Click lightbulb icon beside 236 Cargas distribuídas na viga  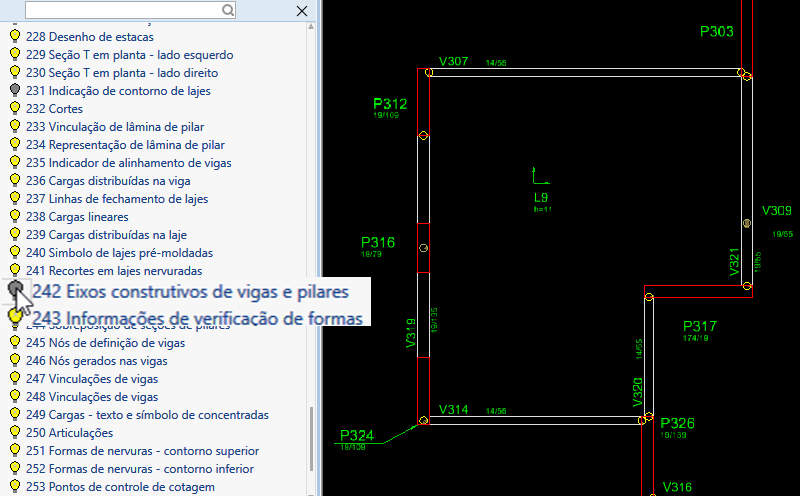[x=15, y=181]
